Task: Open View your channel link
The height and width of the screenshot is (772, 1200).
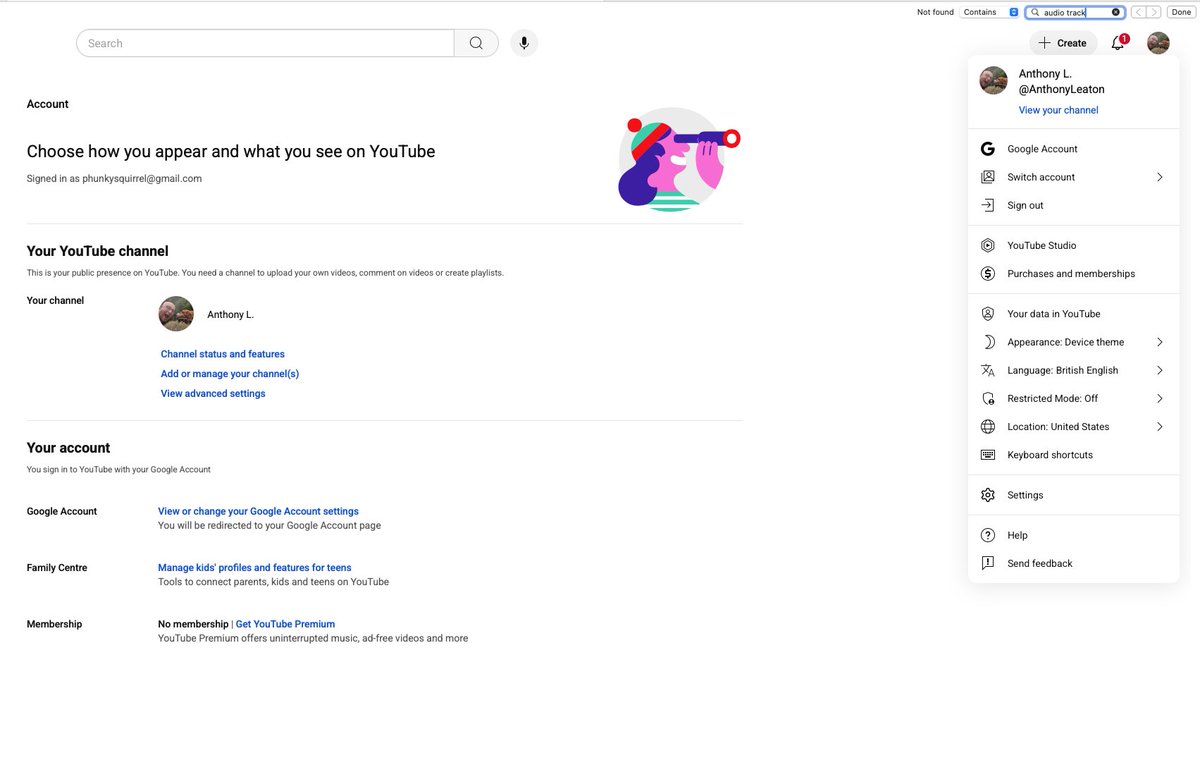Action: [x=1058, y=110]
